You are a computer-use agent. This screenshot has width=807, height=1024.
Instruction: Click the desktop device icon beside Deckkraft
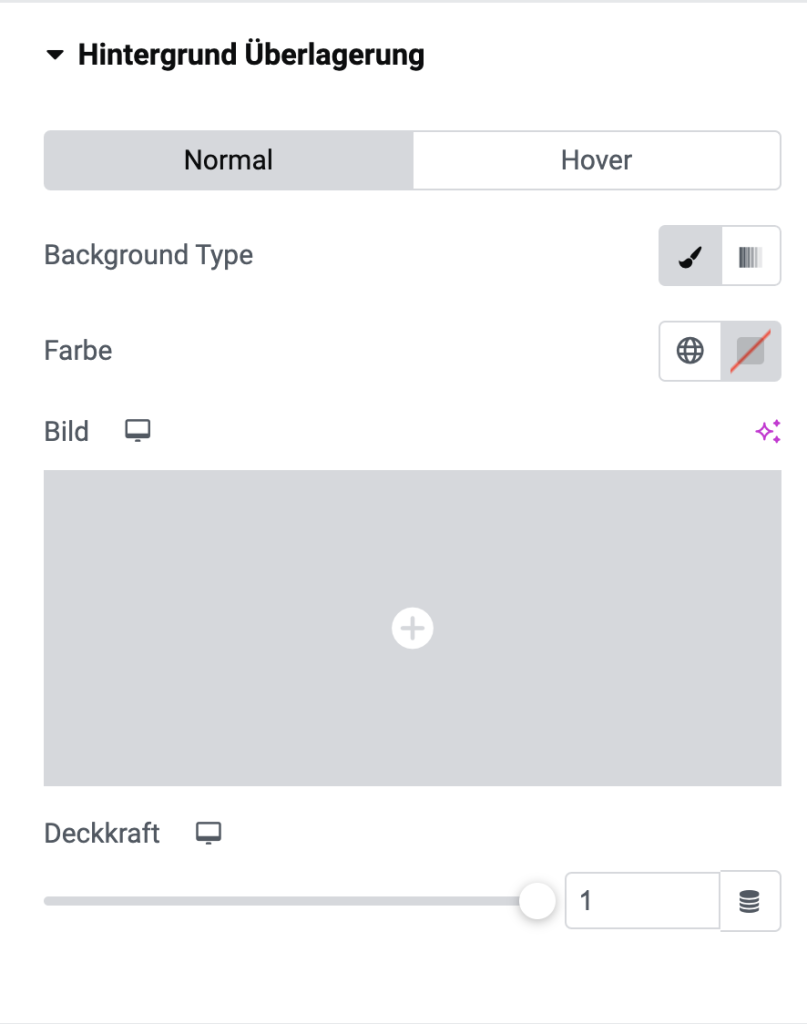208,833
